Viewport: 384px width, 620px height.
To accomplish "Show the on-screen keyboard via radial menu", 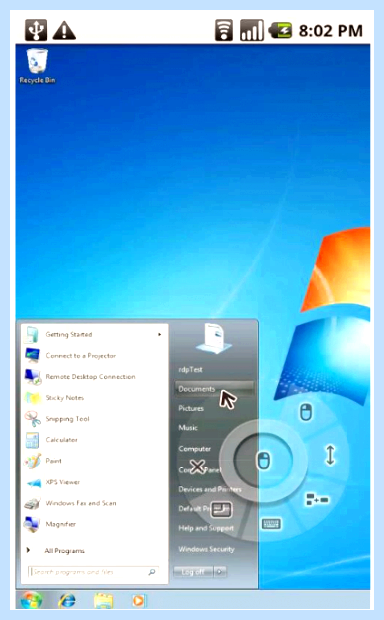I will pos(271,524).
